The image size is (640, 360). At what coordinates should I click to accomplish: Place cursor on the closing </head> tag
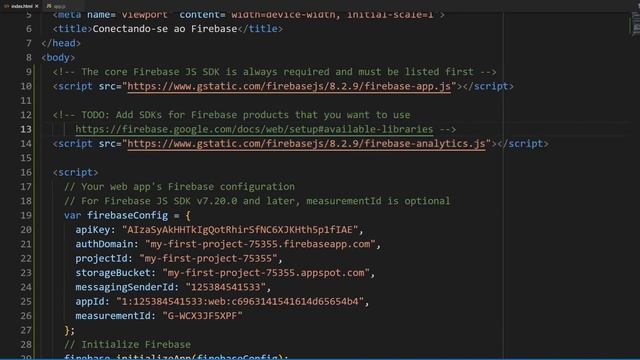61,43
